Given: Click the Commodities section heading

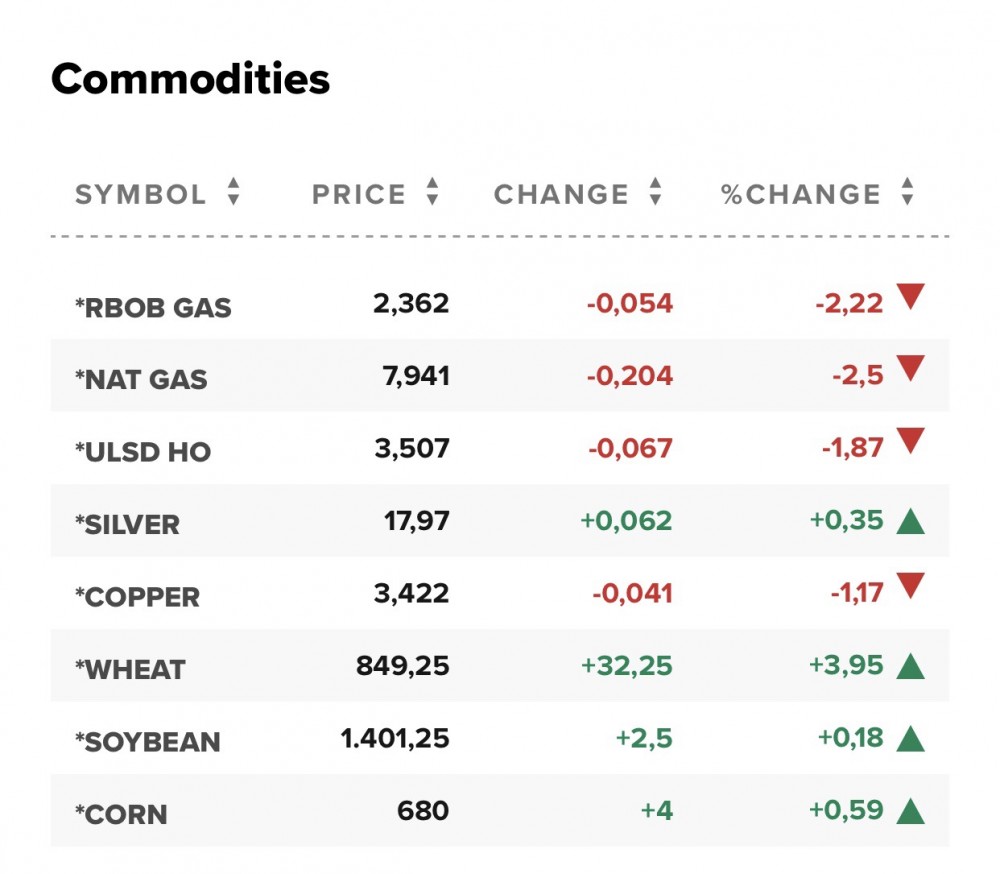Looking at the screenshot, I should coord(190,78).
